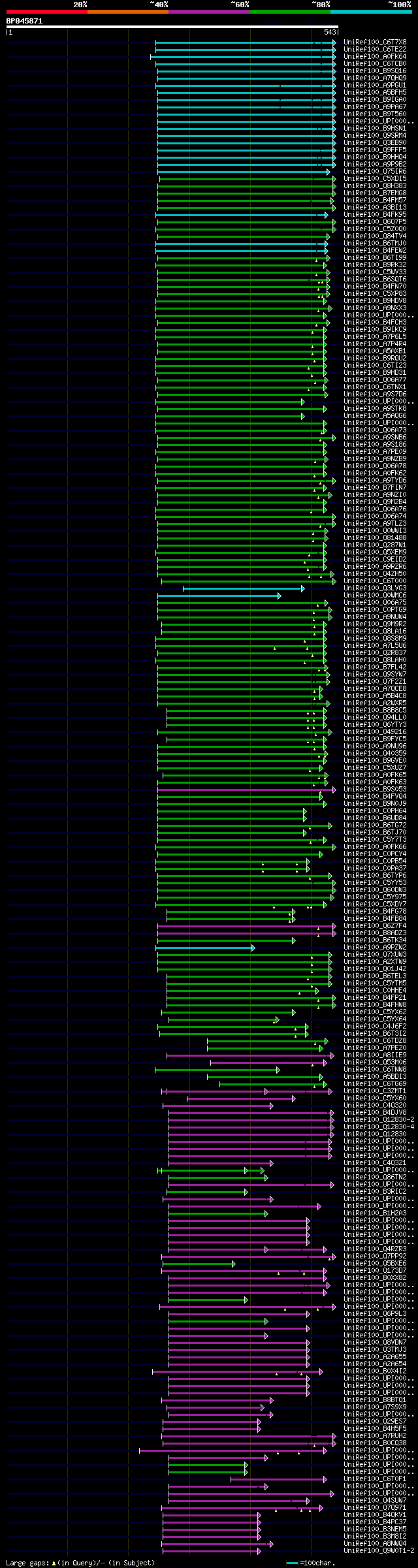Select hit UniRef100_B4FK95
The height and width of the screenshot is (1568, 418).
375,214
